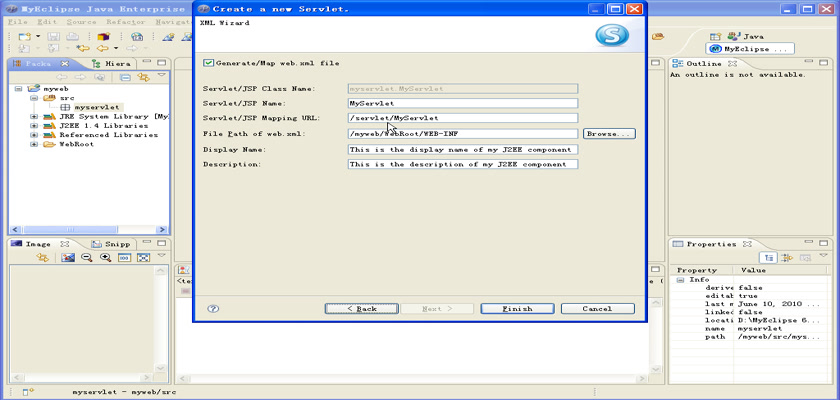Click Fit to window icon in Image view
This screenshot has width=840, height=400.
click(x=143, y=258)
